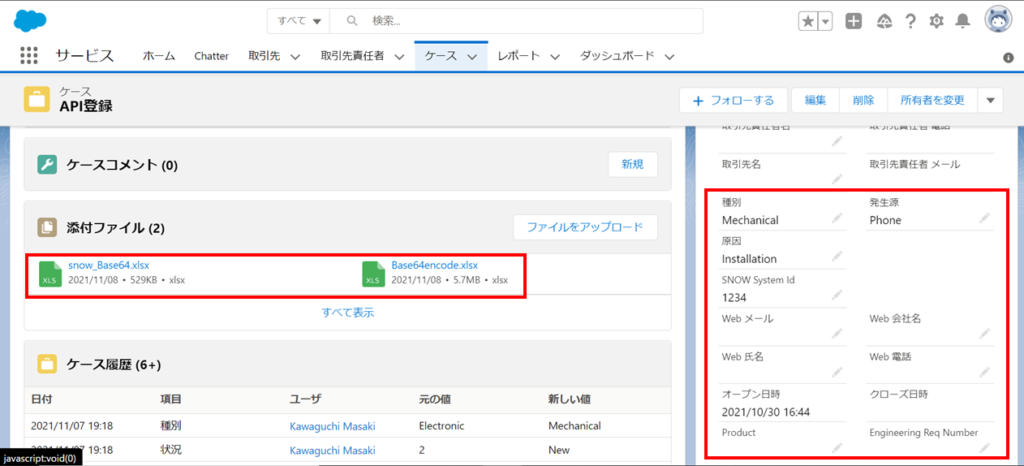
Task: Click the Favorites star icon
Action: click(x=808, y=21)
